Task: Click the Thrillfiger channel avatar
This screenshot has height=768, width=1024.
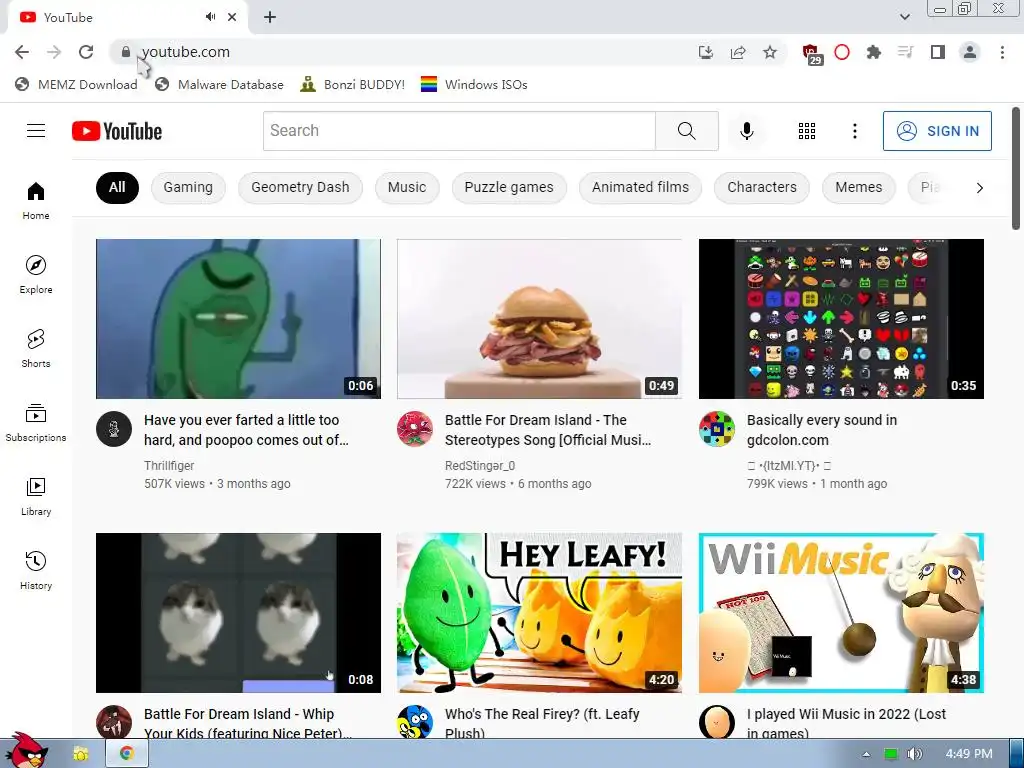Action: (114, 429)
